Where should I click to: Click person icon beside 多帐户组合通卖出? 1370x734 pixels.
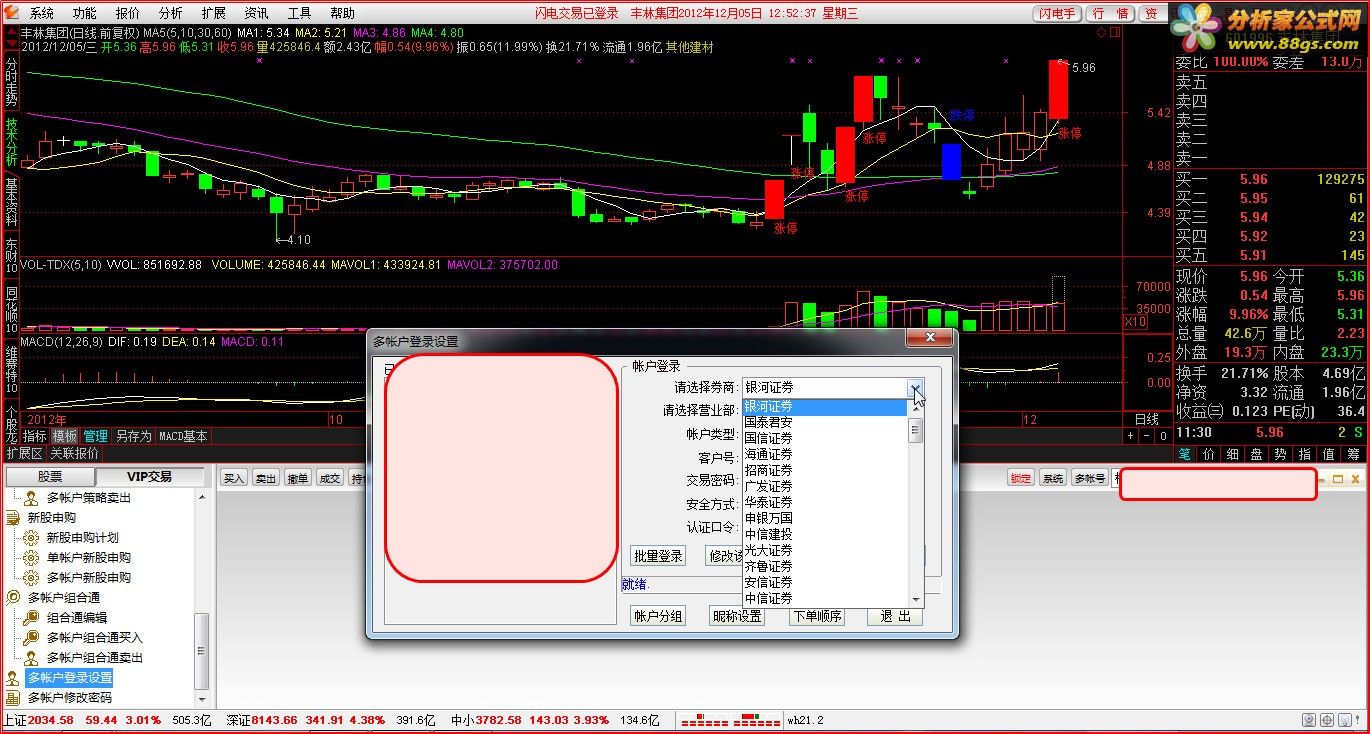click(x=31, y=658)
